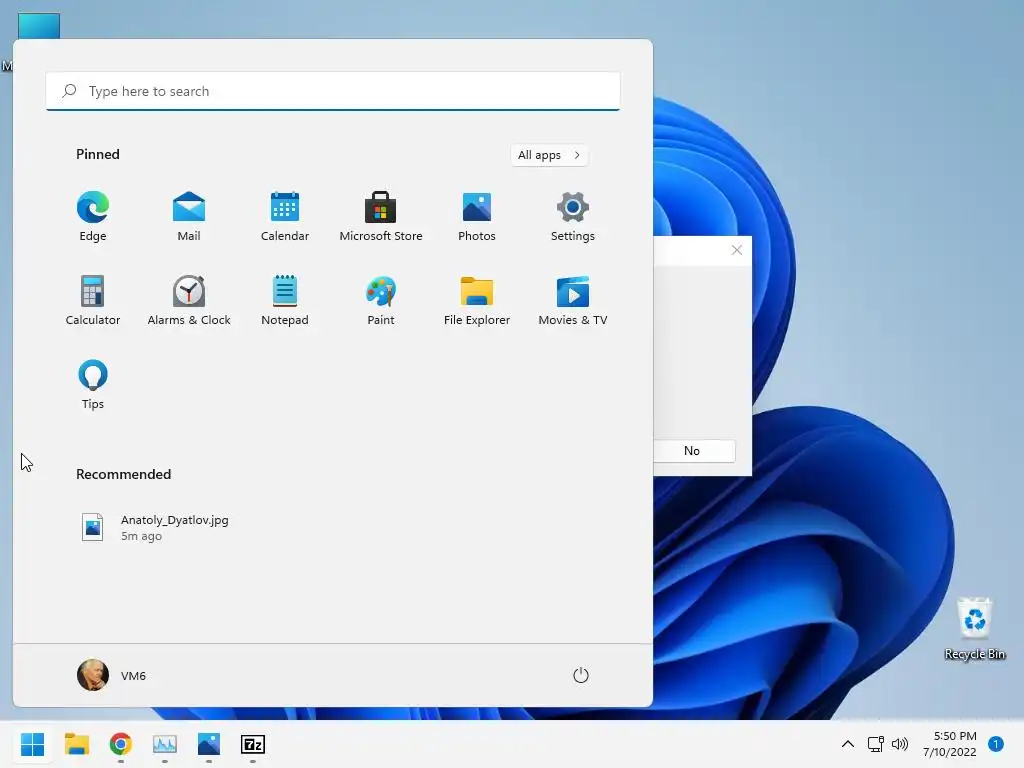
Task: Open recommended file Anatoly_Dyatlov.jpg
Action: [x=155, y=528]
